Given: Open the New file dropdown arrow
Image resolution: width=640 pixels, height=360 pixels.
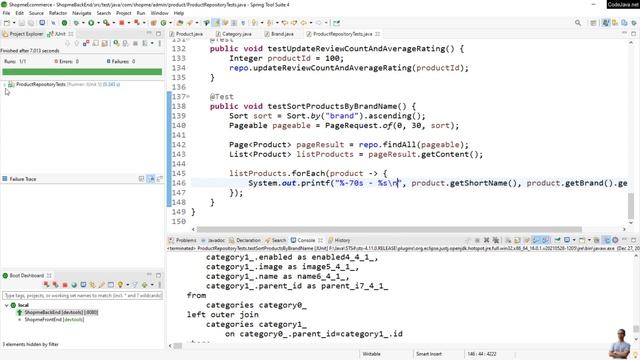Looking at the screenshot, I should [x=14, y=23].
